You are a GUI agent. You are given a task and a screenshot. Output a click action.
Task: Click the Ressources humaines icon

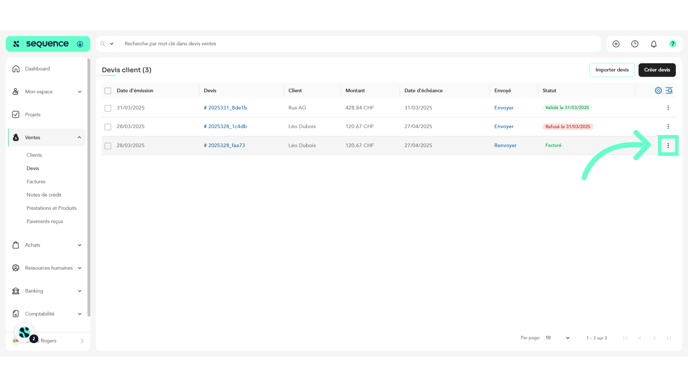pos(16,268)
